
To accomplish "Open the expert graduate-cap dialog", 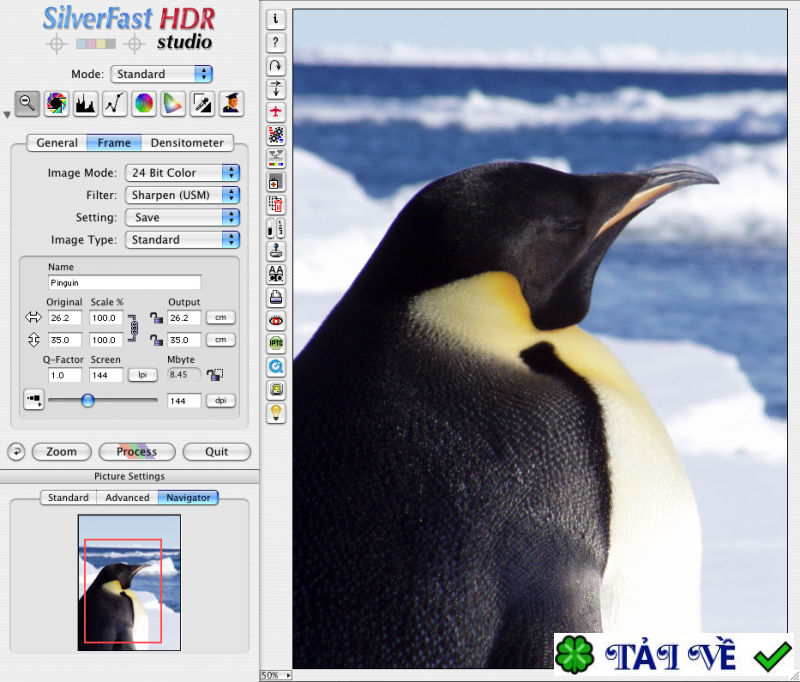I will [x=231, y=102].
